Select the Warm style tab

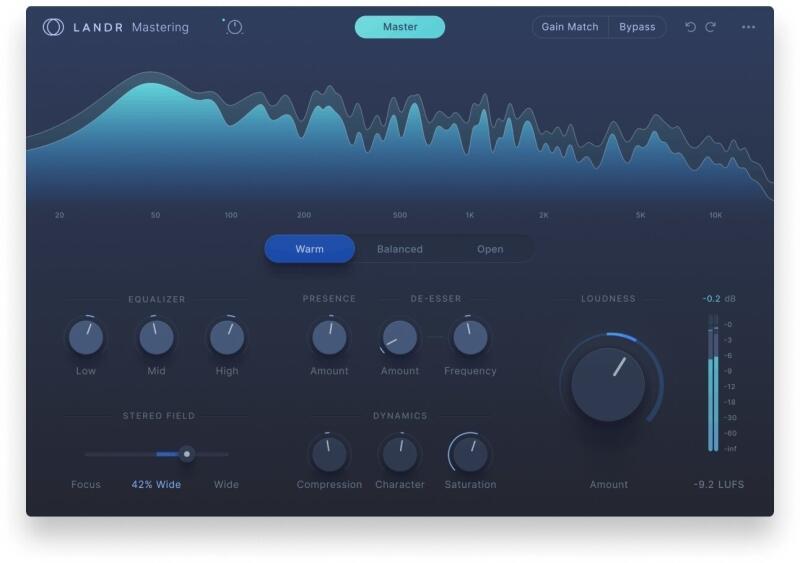pyautogui.click(x=309, y=249)
